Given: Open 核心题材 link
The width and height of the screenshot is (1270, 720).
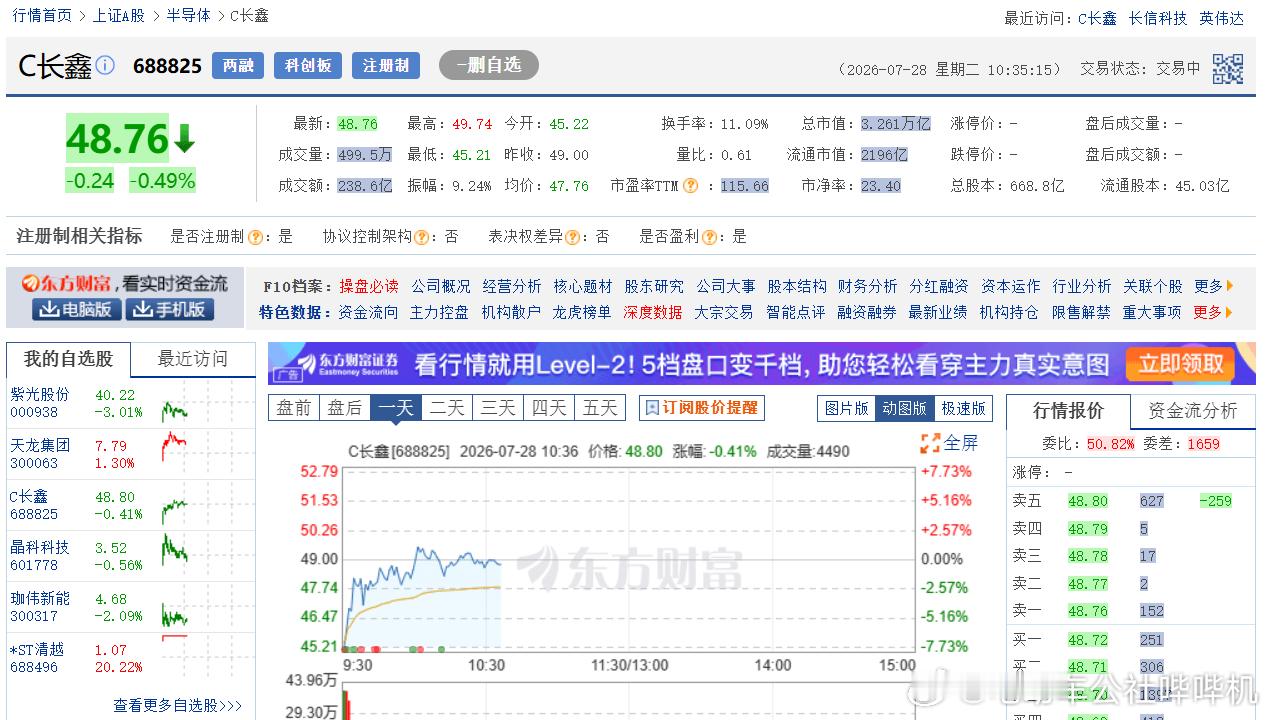Looking at the screenshot, I should tap(583, 286).
